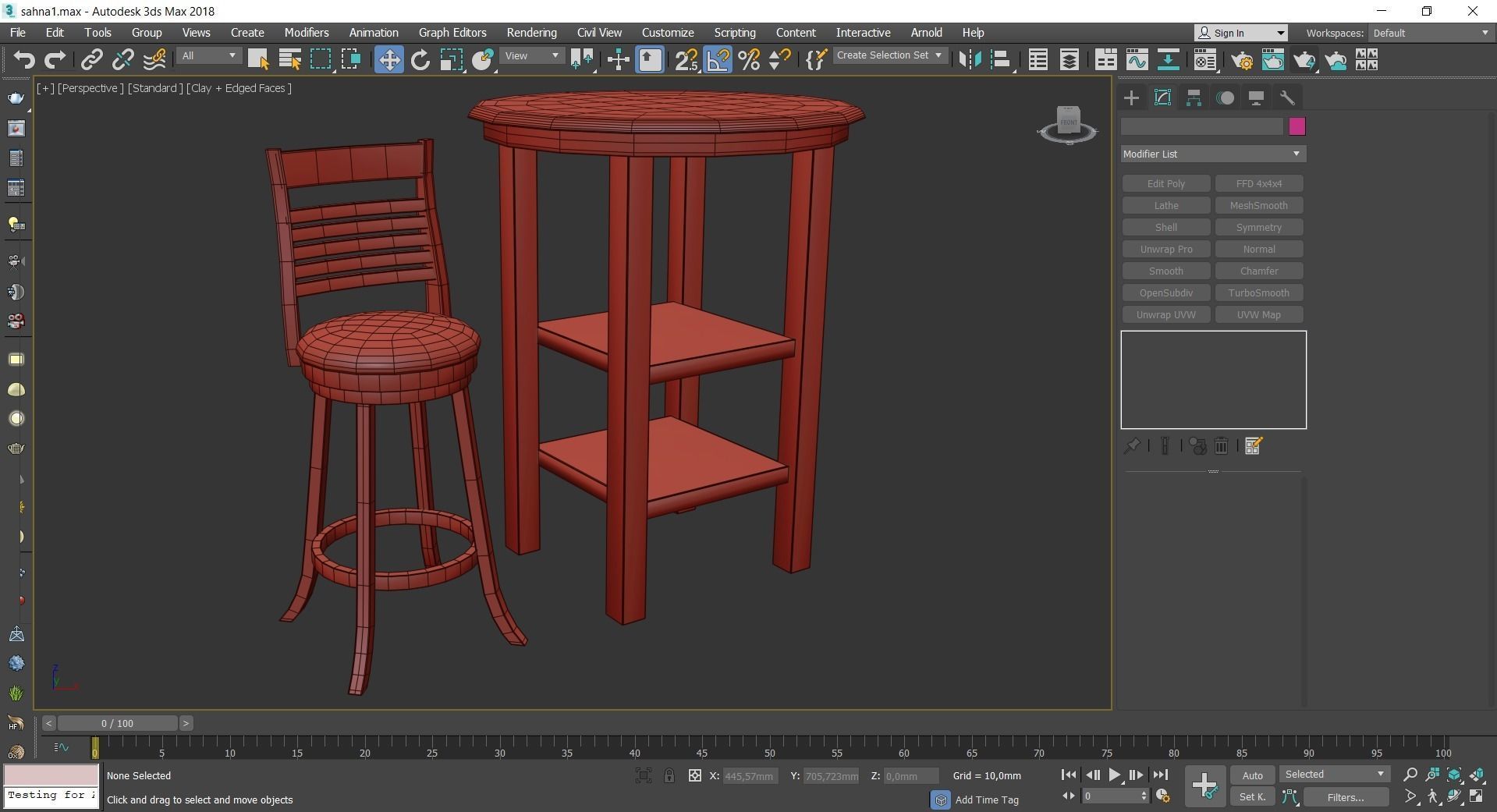Viewport: 1497px width, 812px height.
Task: Click the Filters button
Action: (x=1345, y=797)
